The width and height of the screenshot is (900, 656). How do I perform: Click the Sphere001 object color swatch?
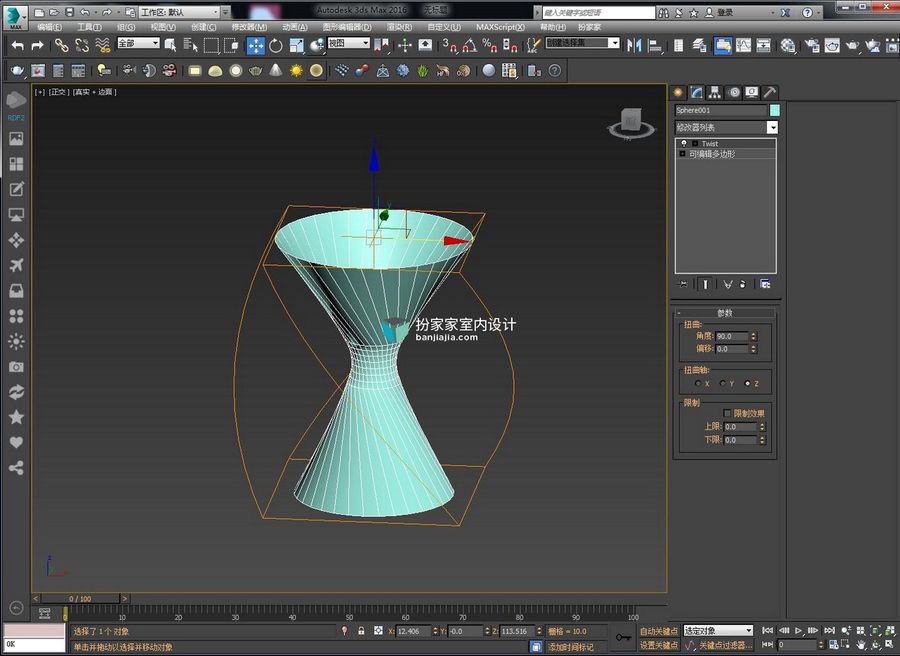[x=774, y=110]
